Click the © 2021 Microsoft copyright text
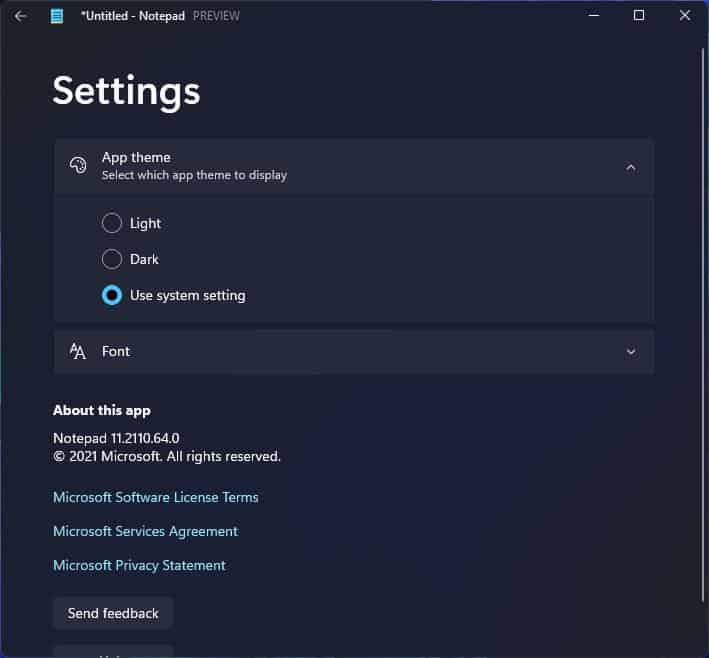Image resolution: width=709 pixels, height=658 pixels. pos(167,457)
